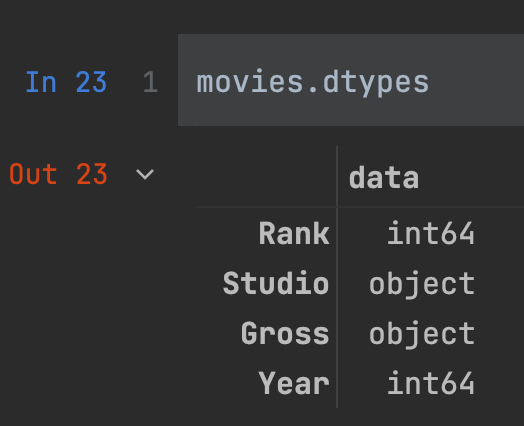Select the Year row label
Viewport: 524px width, 426px height.
click(x=294, y=383)
